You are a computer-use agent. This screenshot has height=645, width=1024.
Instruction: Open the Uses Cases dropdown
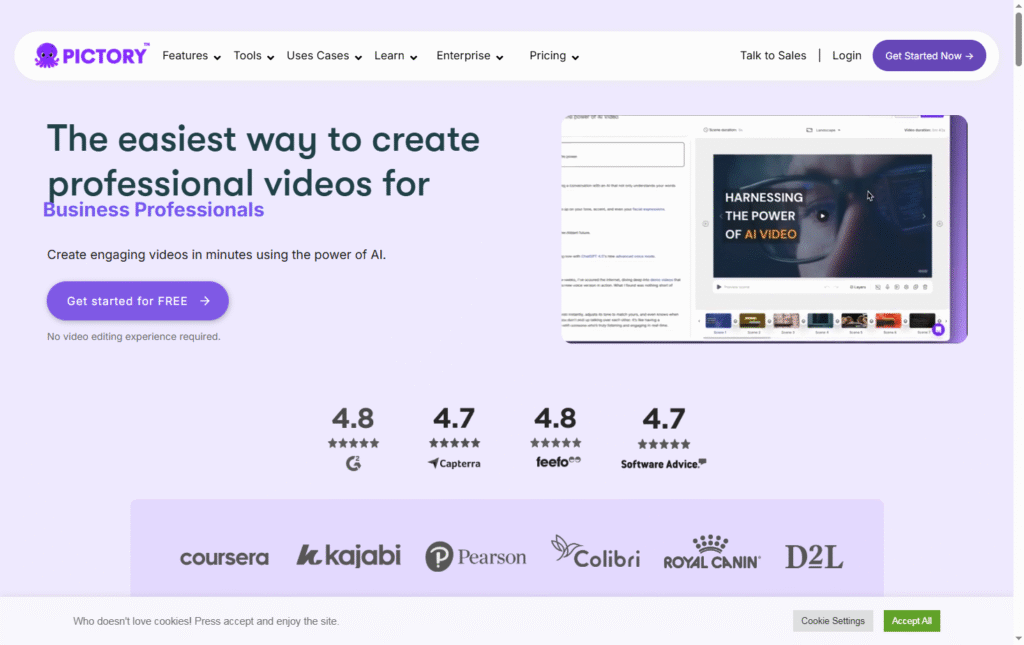(x=324, y=56)
